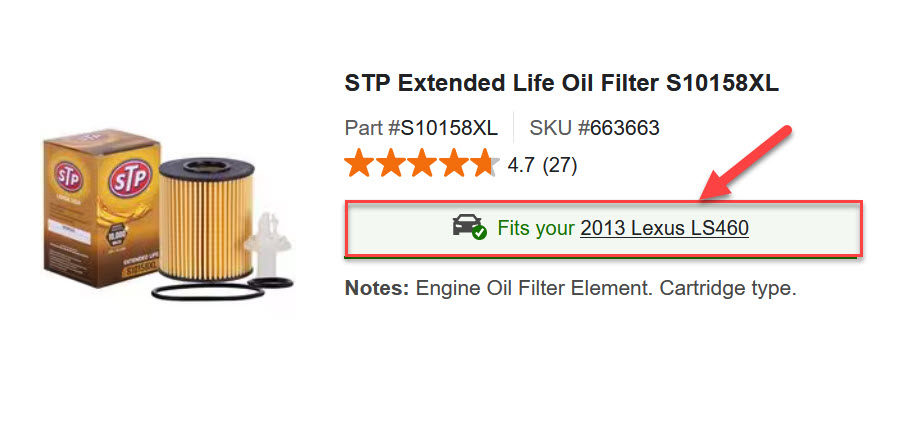Screen dimensions: 900x421
Task: Click the first orange rating star
Action: point(360,163)
